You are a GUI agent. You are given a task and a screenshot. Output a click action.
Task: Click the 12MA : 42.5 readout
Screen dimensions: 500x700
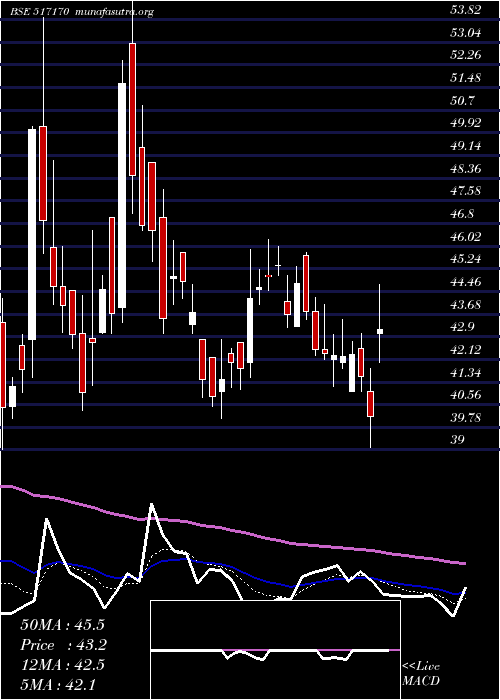coord(62,665)
